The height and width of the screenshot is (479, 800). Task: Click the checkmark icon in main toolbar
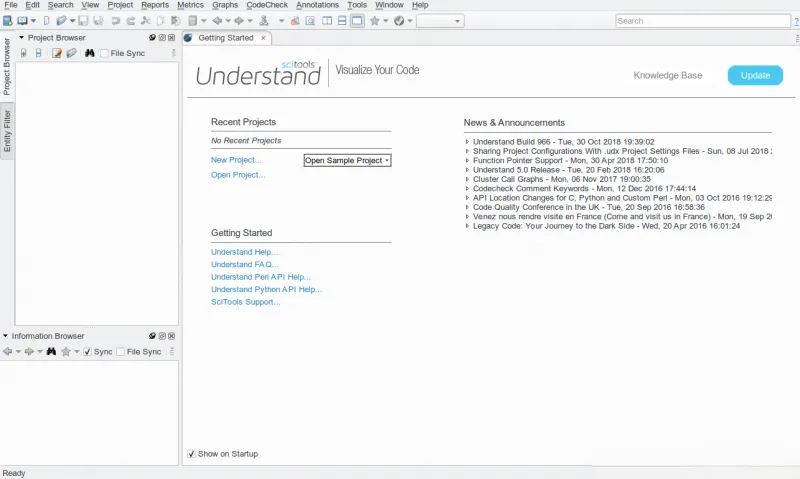tap(399, 21)
